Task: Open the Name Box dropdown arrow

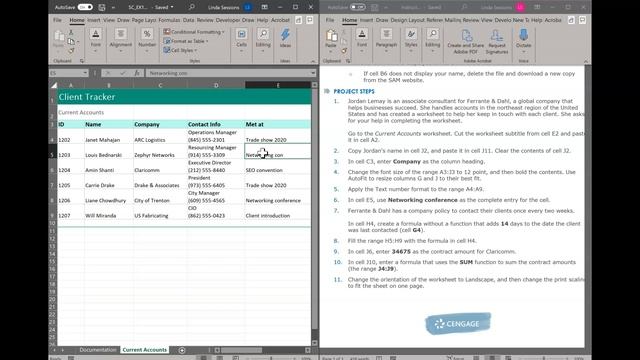Action: [x=85, y=73]
